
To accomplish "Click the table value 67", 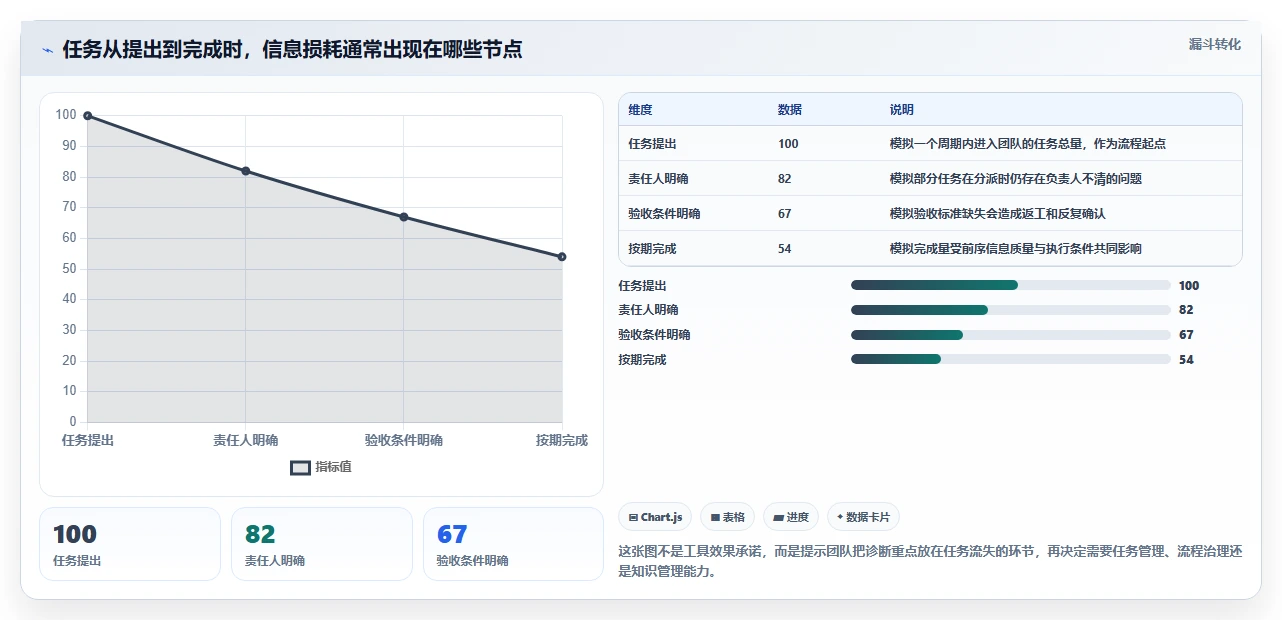I will tap(785, 214).
